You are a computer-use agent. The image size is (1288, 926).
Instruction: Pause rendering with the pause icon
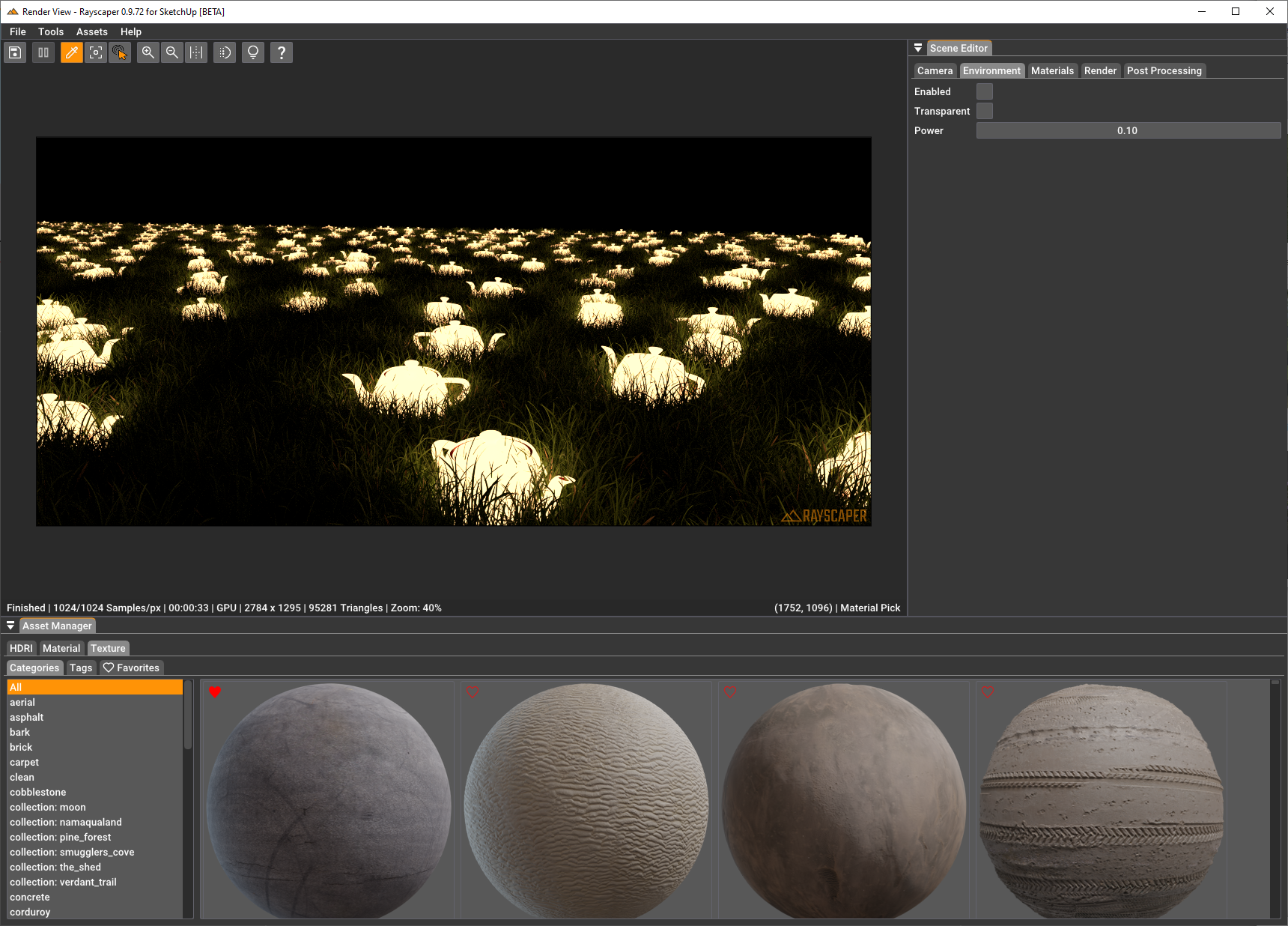pyautogui.click(x=43, y=52)
